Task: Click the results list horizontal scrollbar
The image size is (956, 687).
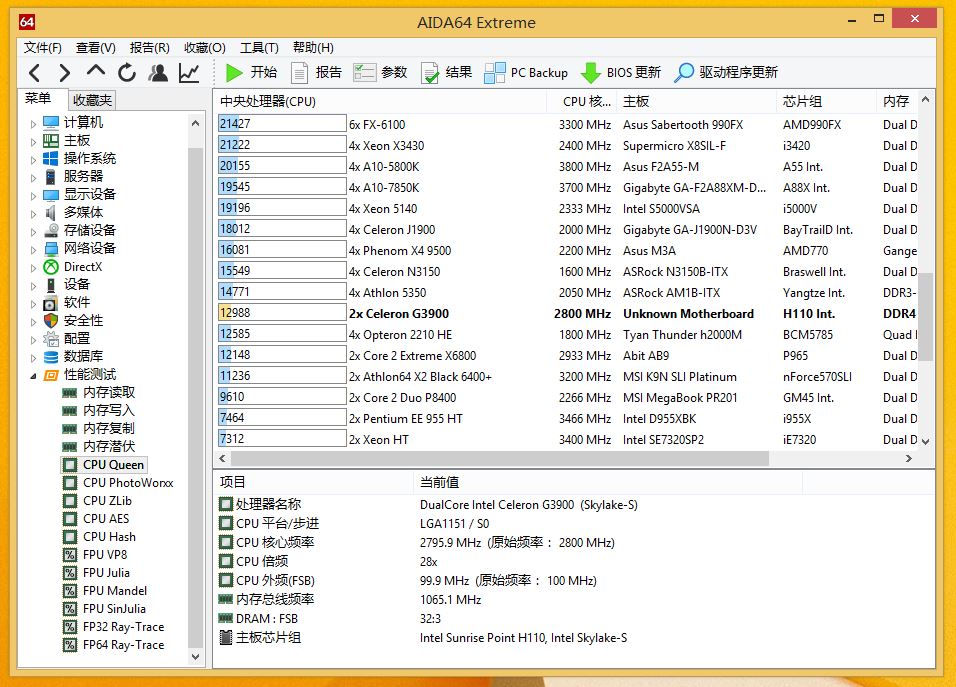Action: coord(500,458)
